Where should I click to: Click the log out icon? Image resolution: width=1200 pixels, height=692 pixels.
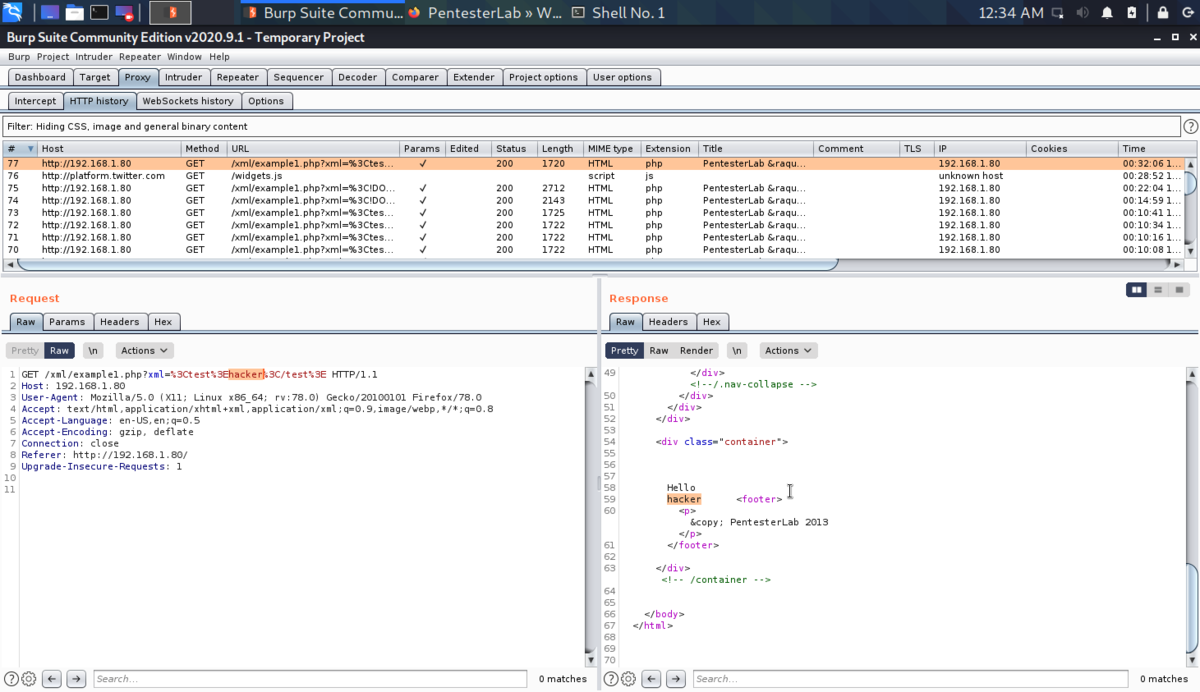(1186, 13)
